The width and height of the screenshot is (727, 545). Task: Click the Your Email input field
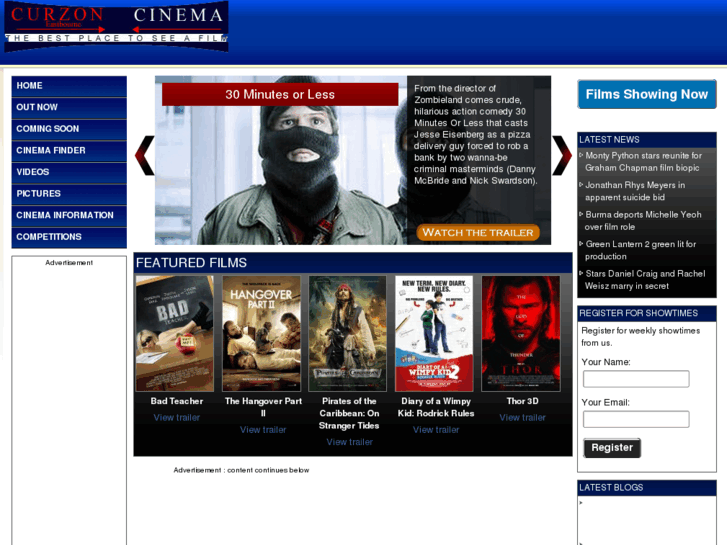(636, 419)
